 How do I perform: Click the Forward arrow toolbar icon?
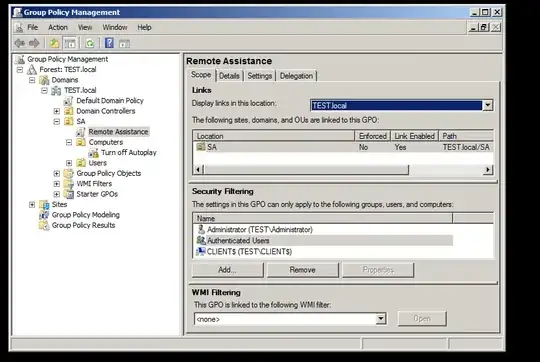34,43
